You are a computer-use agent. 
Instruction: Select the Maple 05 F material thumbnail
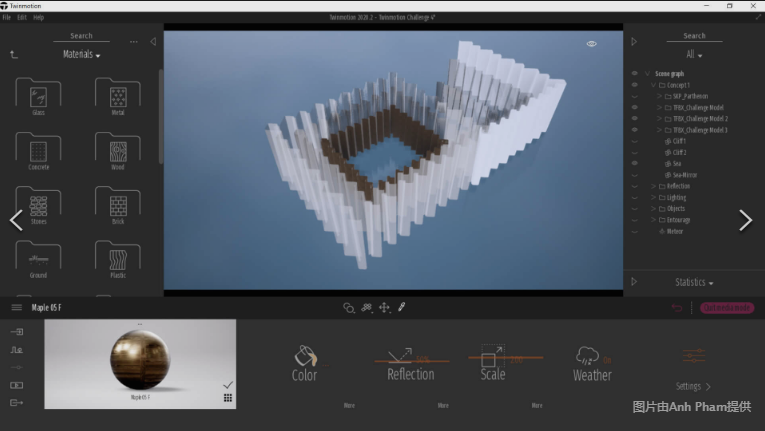pos(140,364)
